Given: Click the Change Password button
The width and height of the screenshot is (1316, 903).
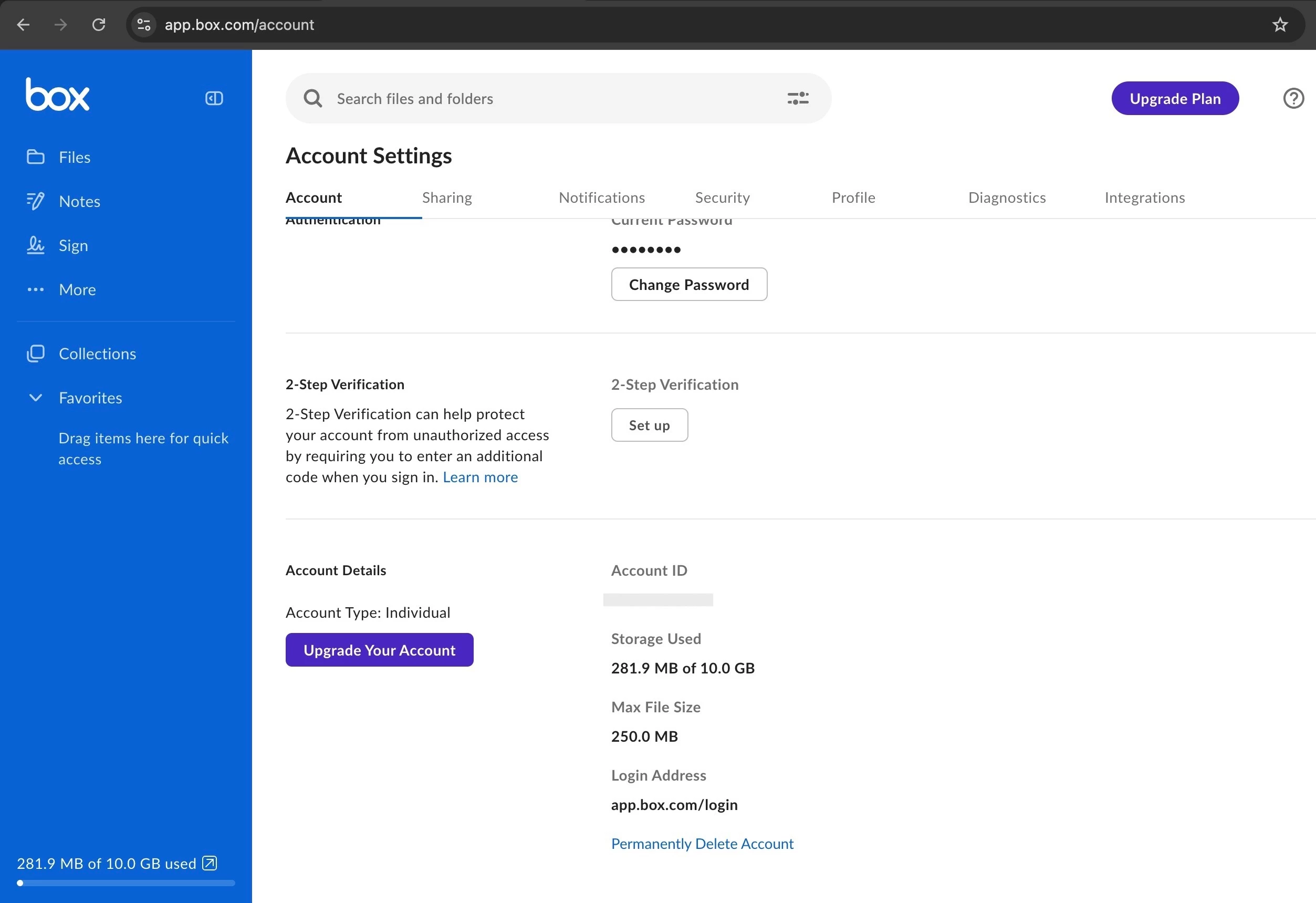Looking at the screenshot, I should (x=688, y=284).
